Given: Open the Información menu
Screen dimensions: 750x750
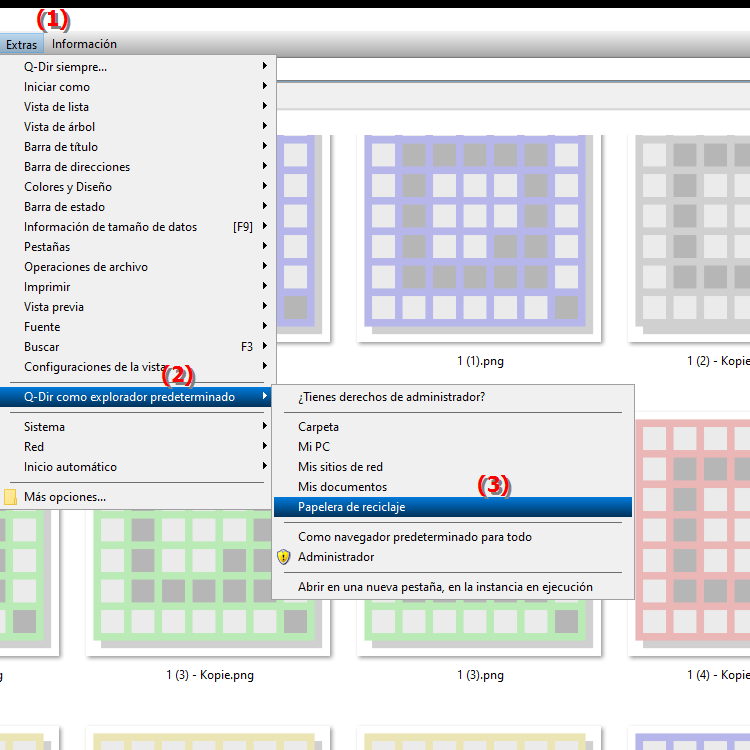Looking at the screenshot, I should click(x=84, y=44).
